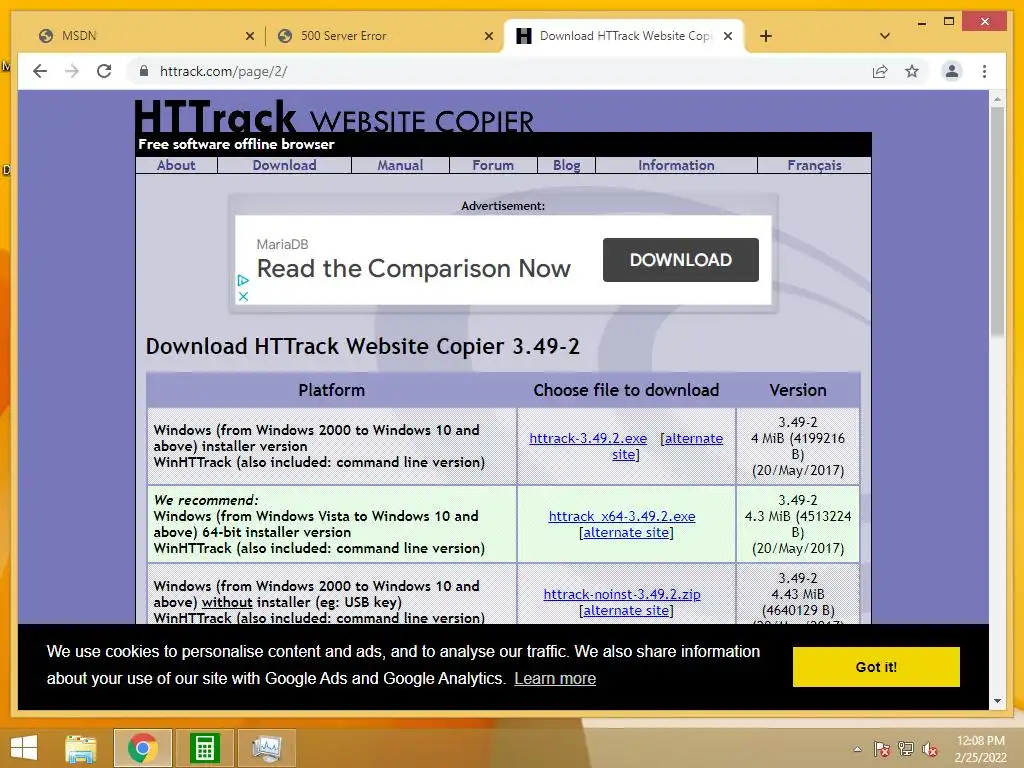
Task: Click the Read the Comparison Now ad text
Action: pyautogui.click(x=413, y=268)
